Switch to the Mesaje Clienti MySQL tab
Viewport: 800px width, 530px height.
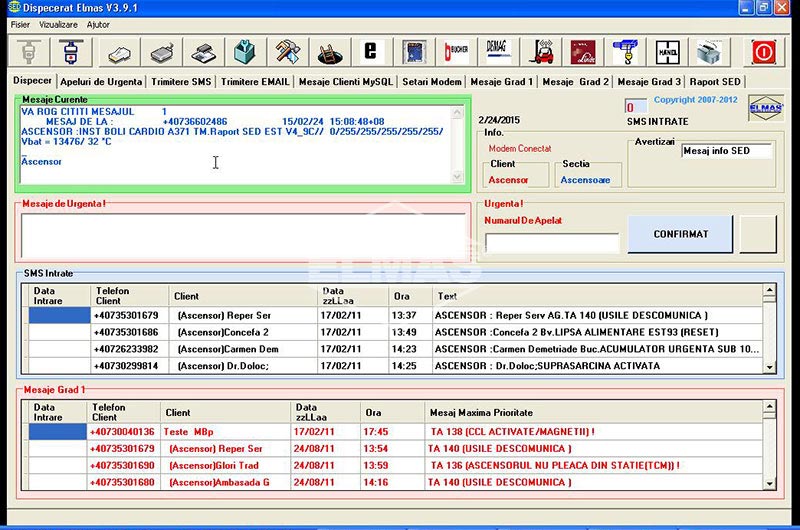346,82
